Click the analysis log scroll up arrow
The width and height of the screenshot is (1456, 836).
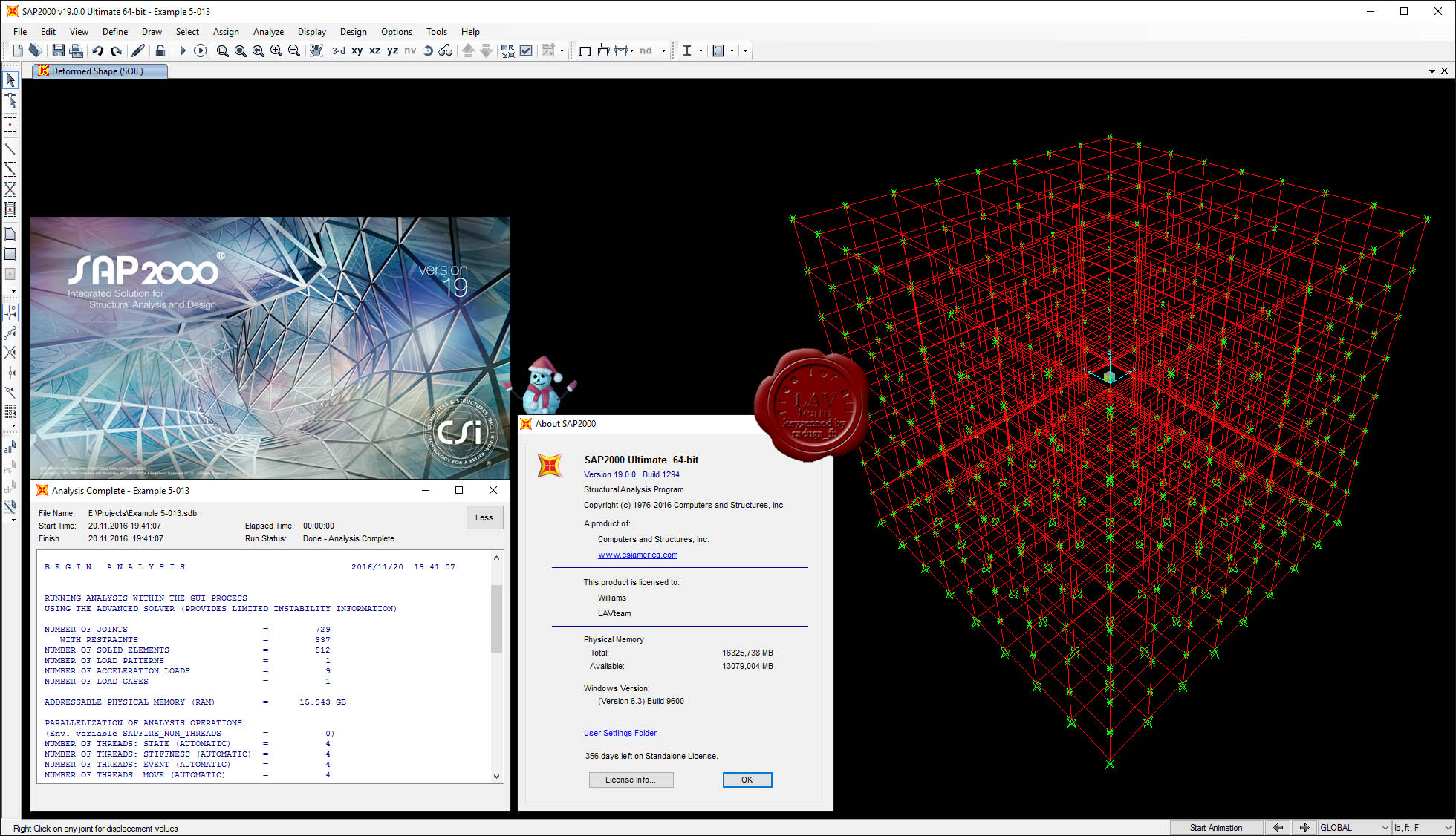point(497,558)
